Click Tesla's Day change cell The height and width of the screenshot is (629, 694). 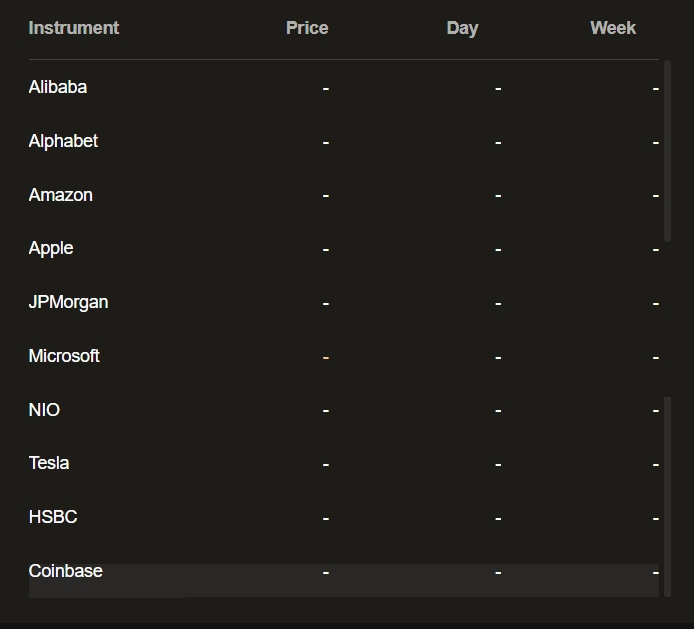click(x=498, y=464)
